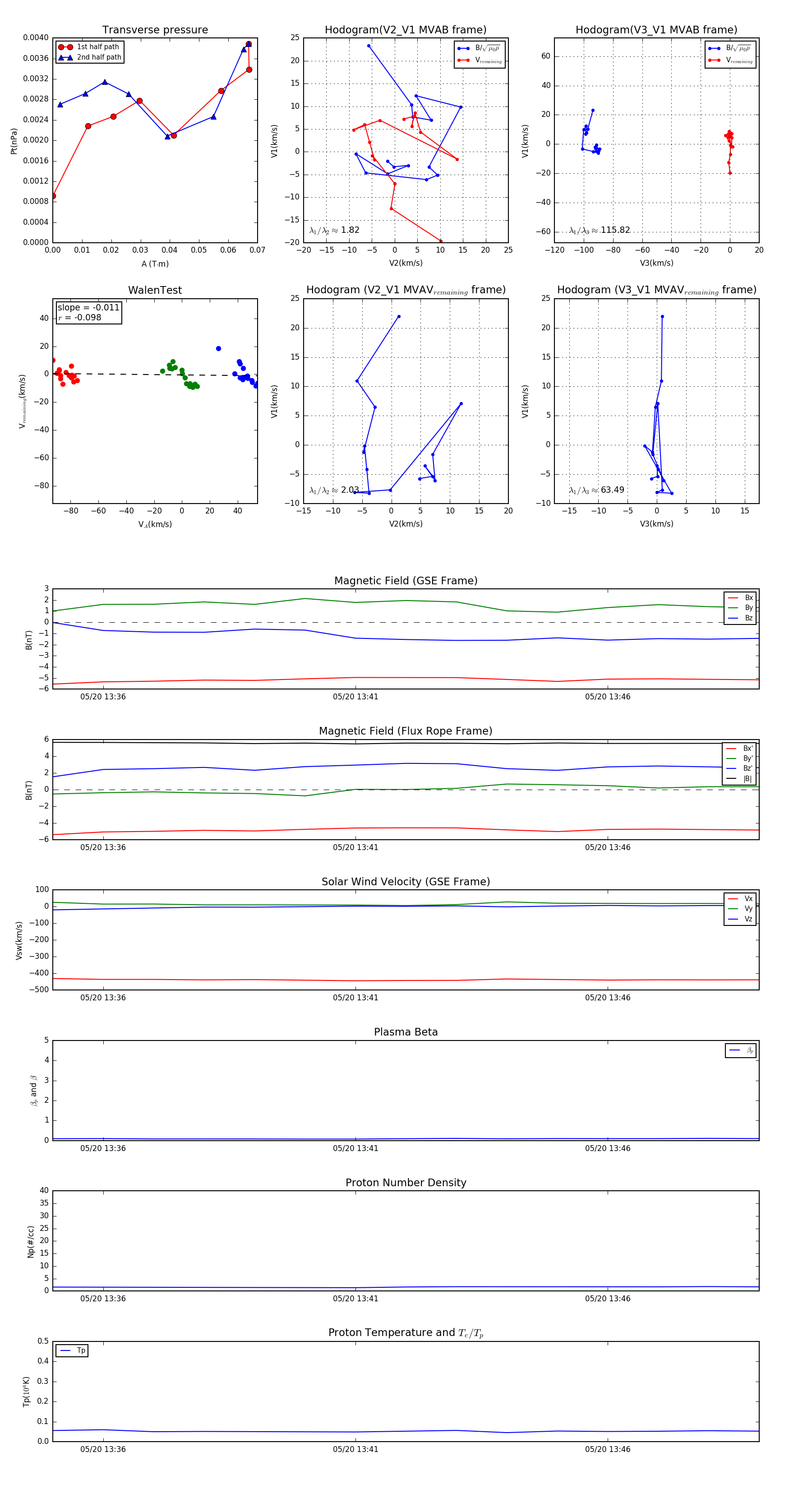812x1489 pixels.
Task: Click the 'WalenTest' plot title
Action: 155,290
